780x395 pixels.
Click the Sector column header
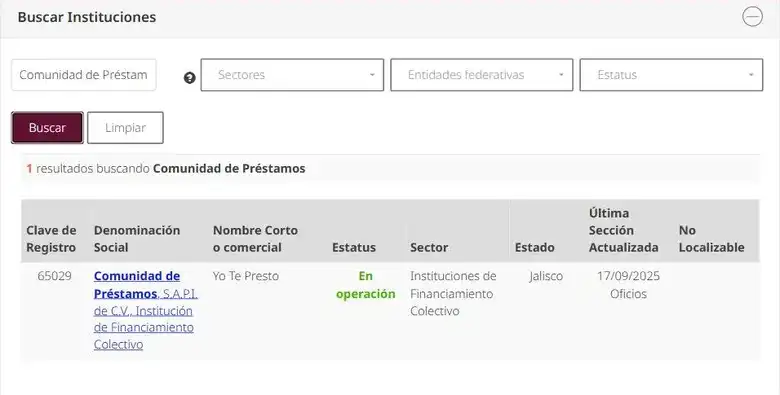point(429,247)
